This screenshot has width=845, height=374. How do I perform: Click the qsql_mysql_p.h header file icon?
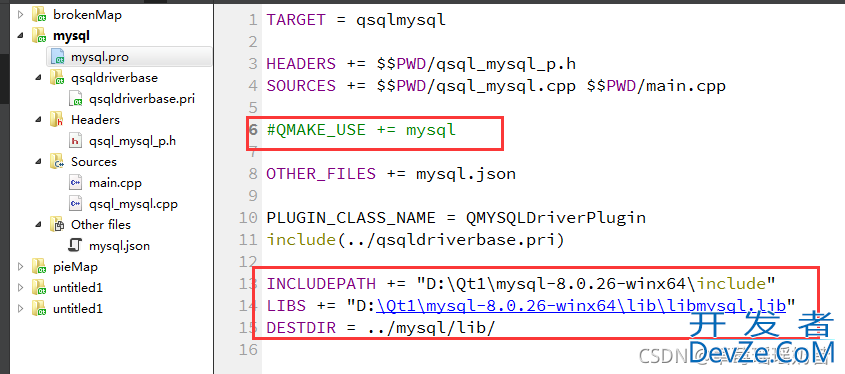[x=76, y=141]
